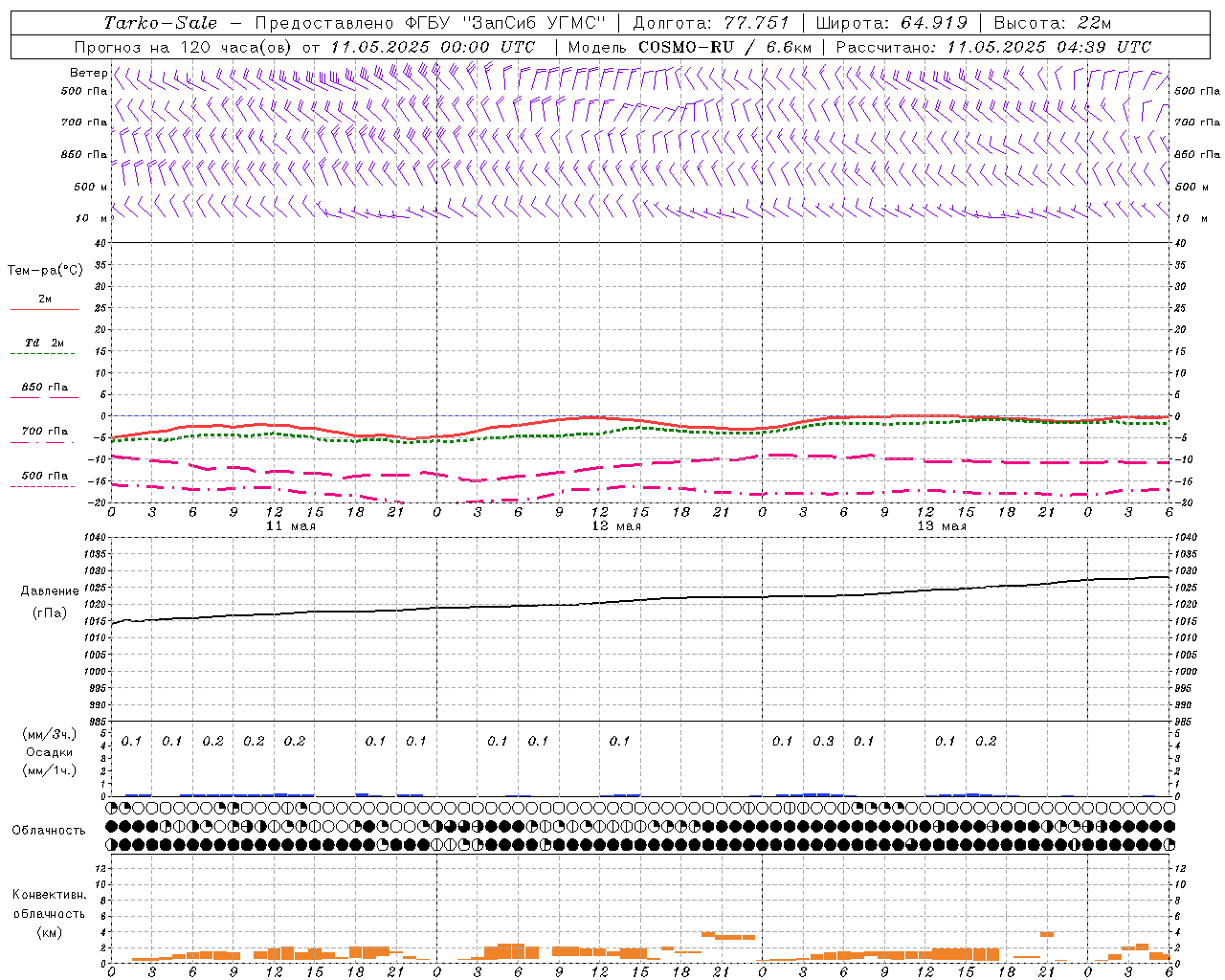
Task: Click the 'Рассчитано: 11.05.2025 04:39 UTC' text
Action: [993, 47]
